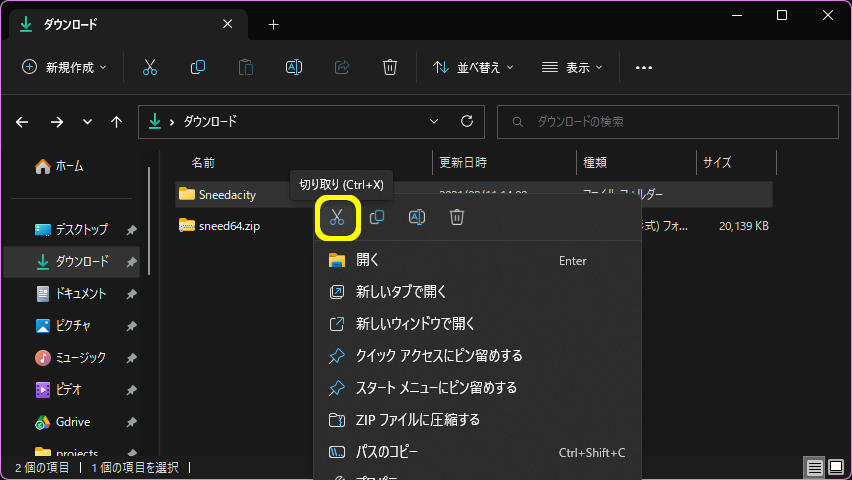Open ピクチャ in the sidebar
Image resolution: width=852 pixels, height=480 pixels.
pos(71,326)
